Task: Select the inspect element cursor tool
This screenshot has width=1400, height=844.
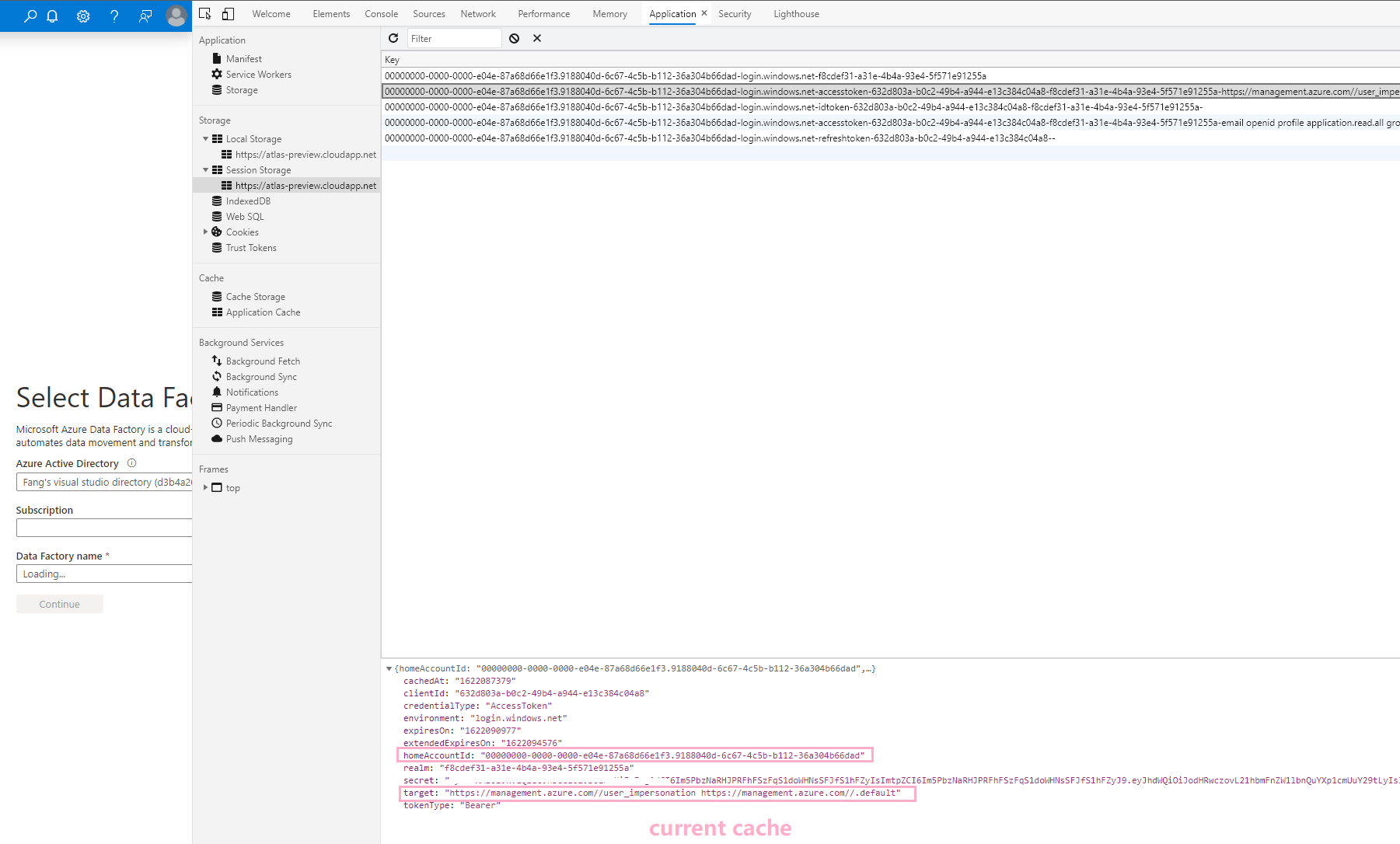Action: [x=204, y=13]
